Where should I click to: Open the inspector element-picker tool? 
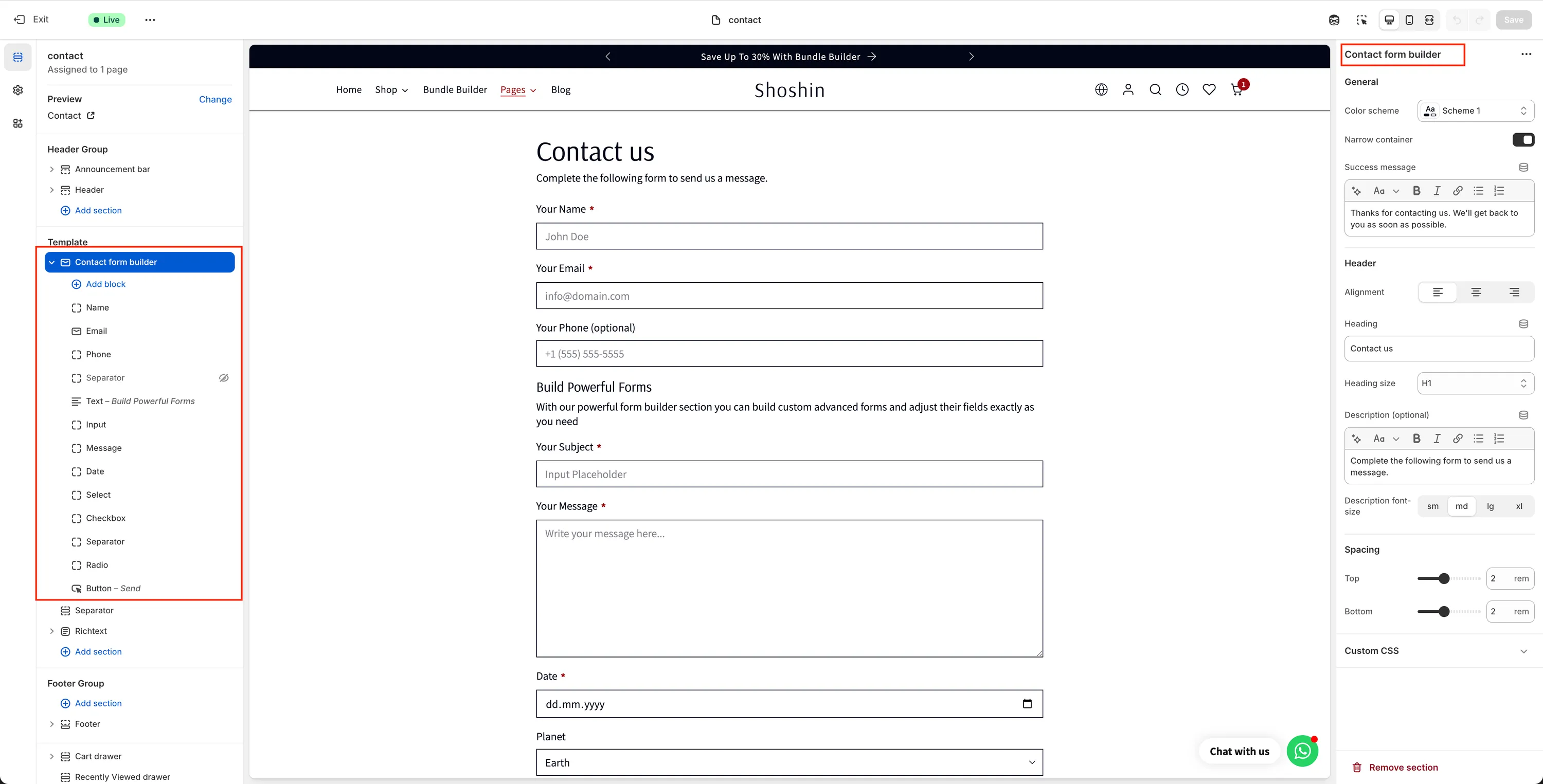pos(1362,20)
